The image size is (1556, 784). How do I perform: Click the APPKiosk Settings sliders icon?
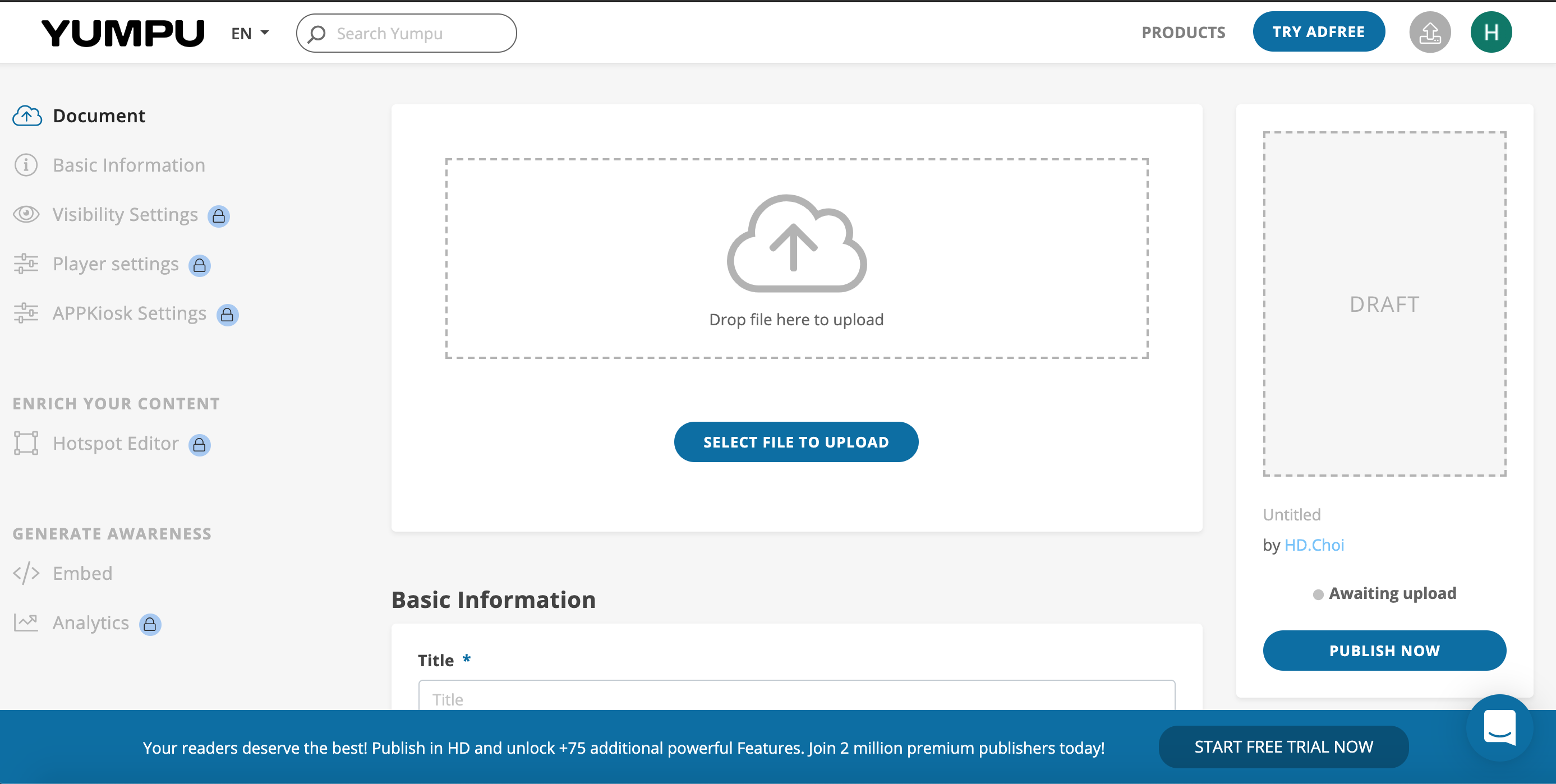click(26, 313)
